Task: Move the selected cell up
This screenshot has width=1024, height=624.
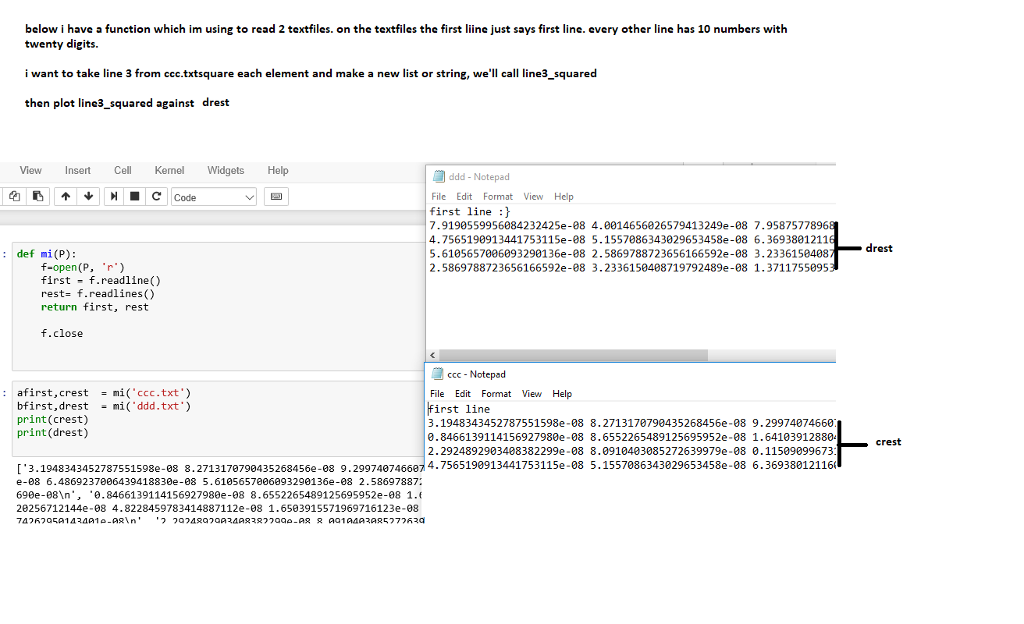Action: 66,196
